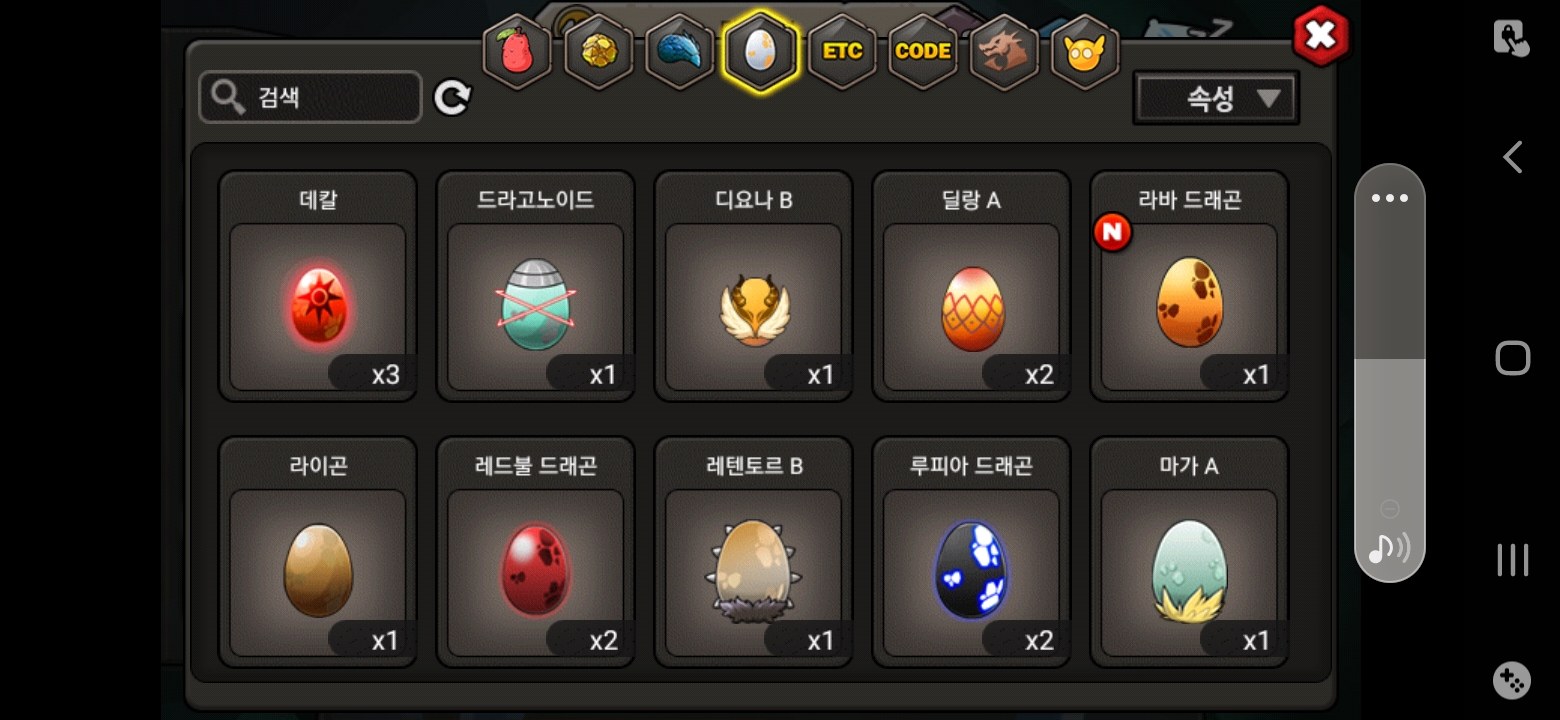Click the 검색 search field
1560x720 pixels.
(310, 97)
